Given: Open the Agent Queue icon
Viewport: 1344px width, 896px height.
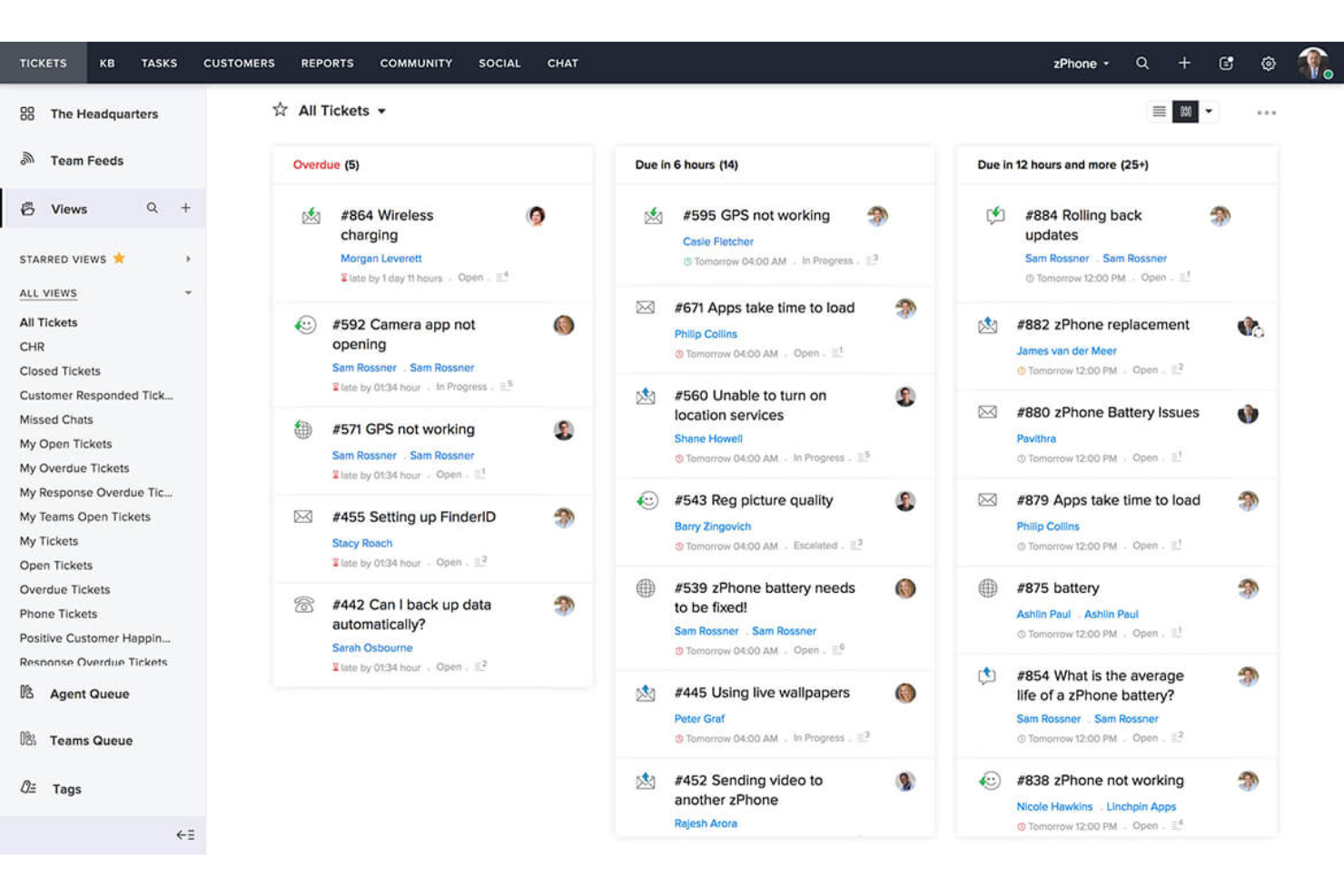Looking at the screenshot, I should point(26,693).
